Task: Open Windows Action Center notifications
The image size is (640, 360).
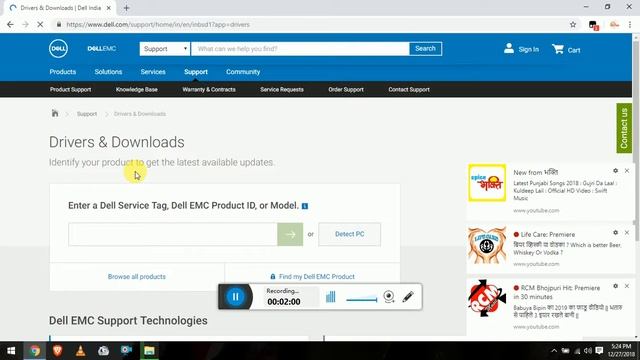Action: 599,351
